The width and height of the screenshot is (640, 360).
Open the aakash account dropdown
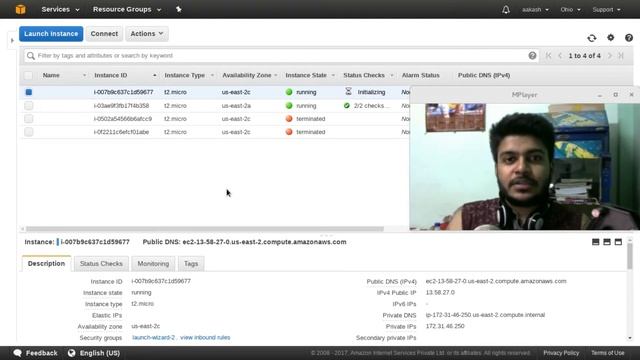point(535,9)
